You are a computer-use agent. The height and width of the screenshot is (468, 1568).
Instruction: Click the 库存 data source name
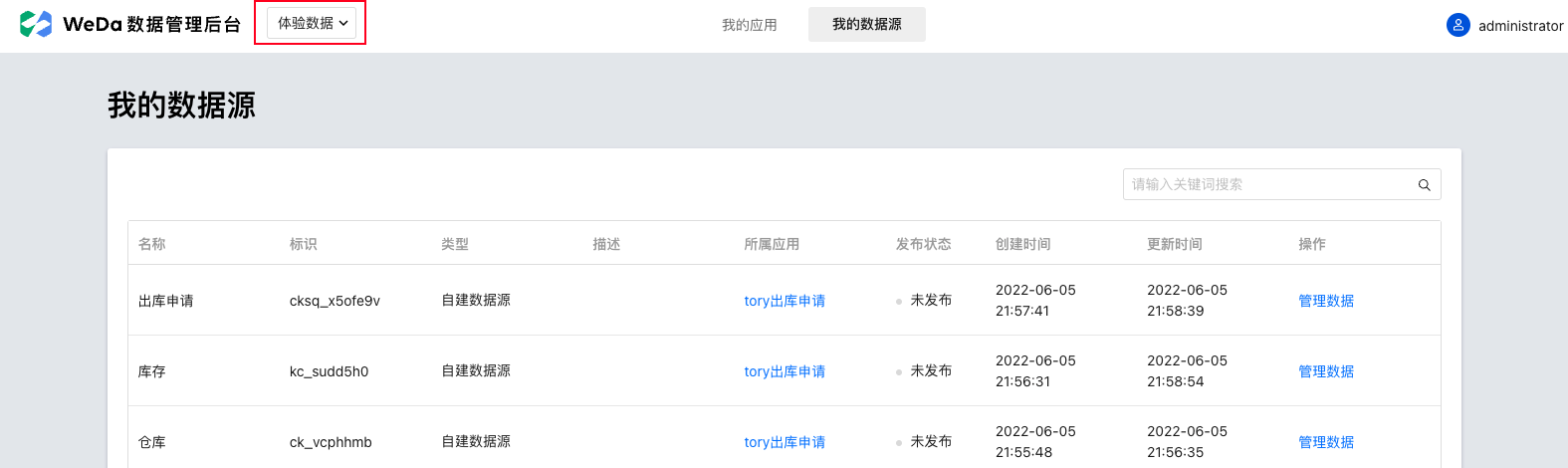coord(151,371)
